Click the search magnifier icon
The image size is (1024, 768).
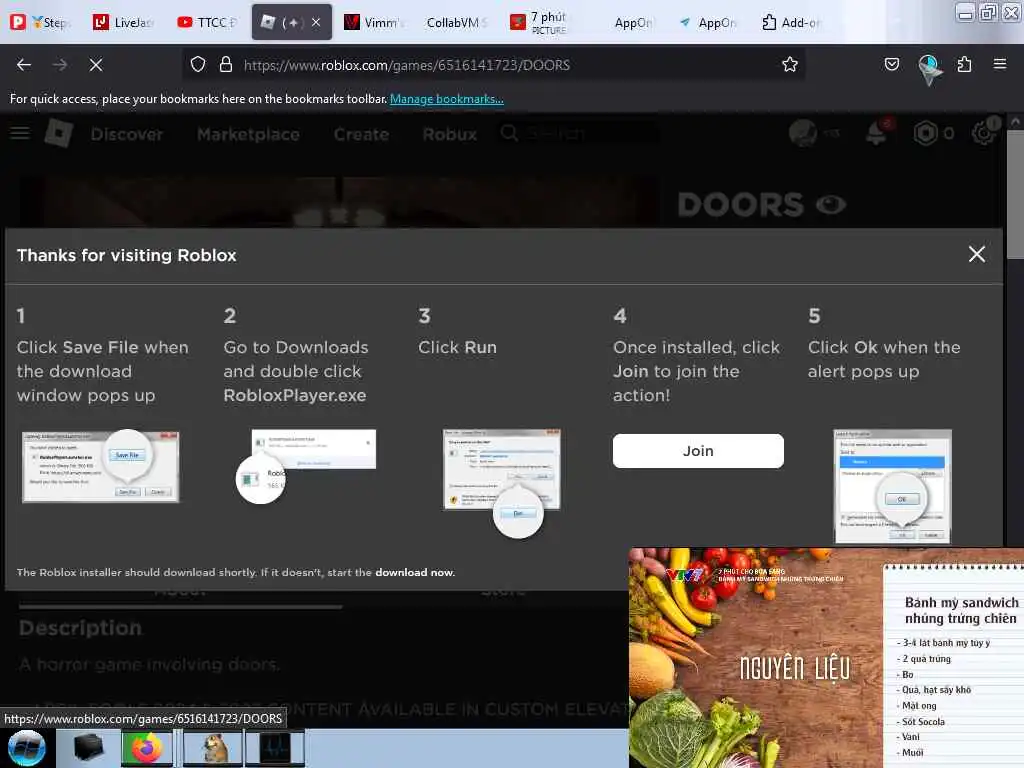[509, 133]
